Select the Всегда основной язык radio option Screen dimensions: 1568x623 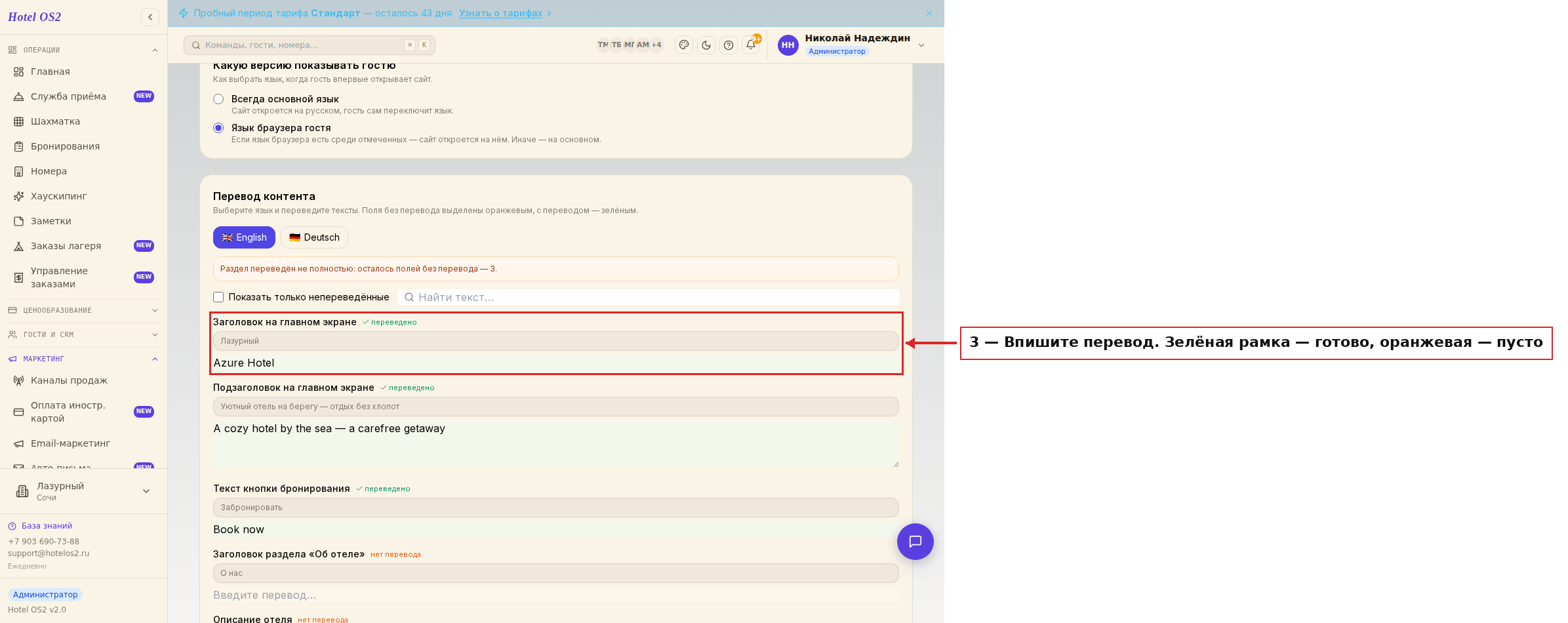pos(218,99)
